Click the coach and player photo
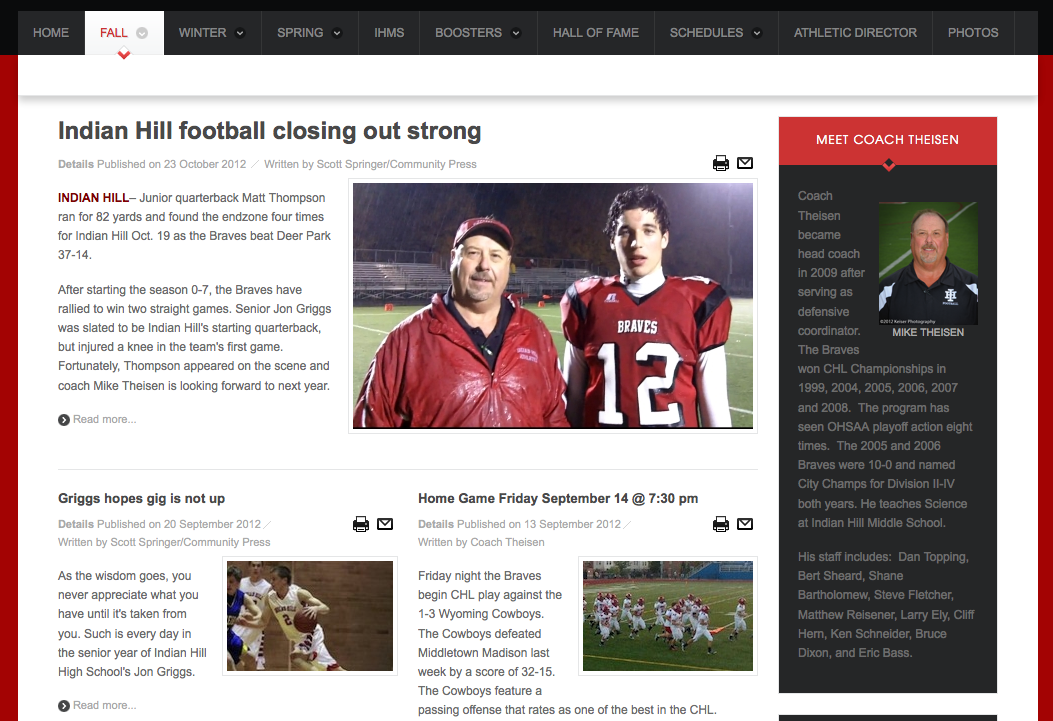Screen dimensions: 1053x721 click(x=553, y=305)
